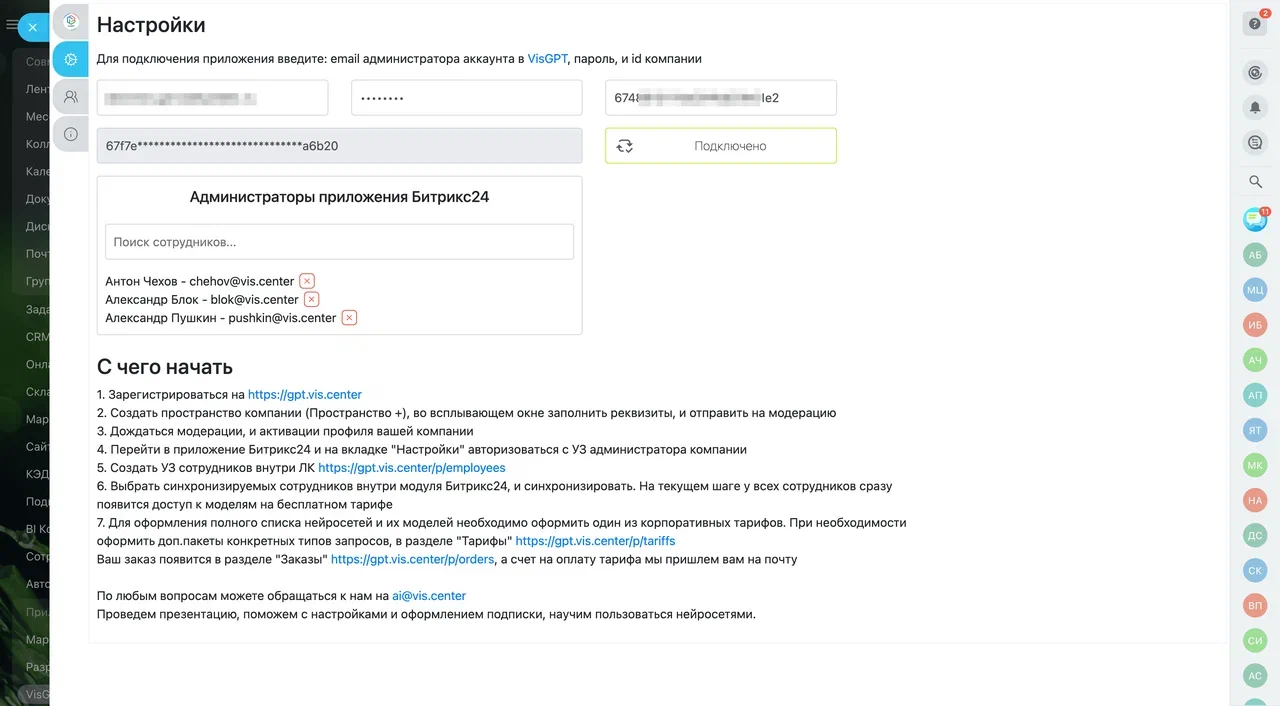Image resolution: width=1280 pixels, height=706 pixels.
Task: Remove Александр Блок from administrators
Action: point(311,299)
